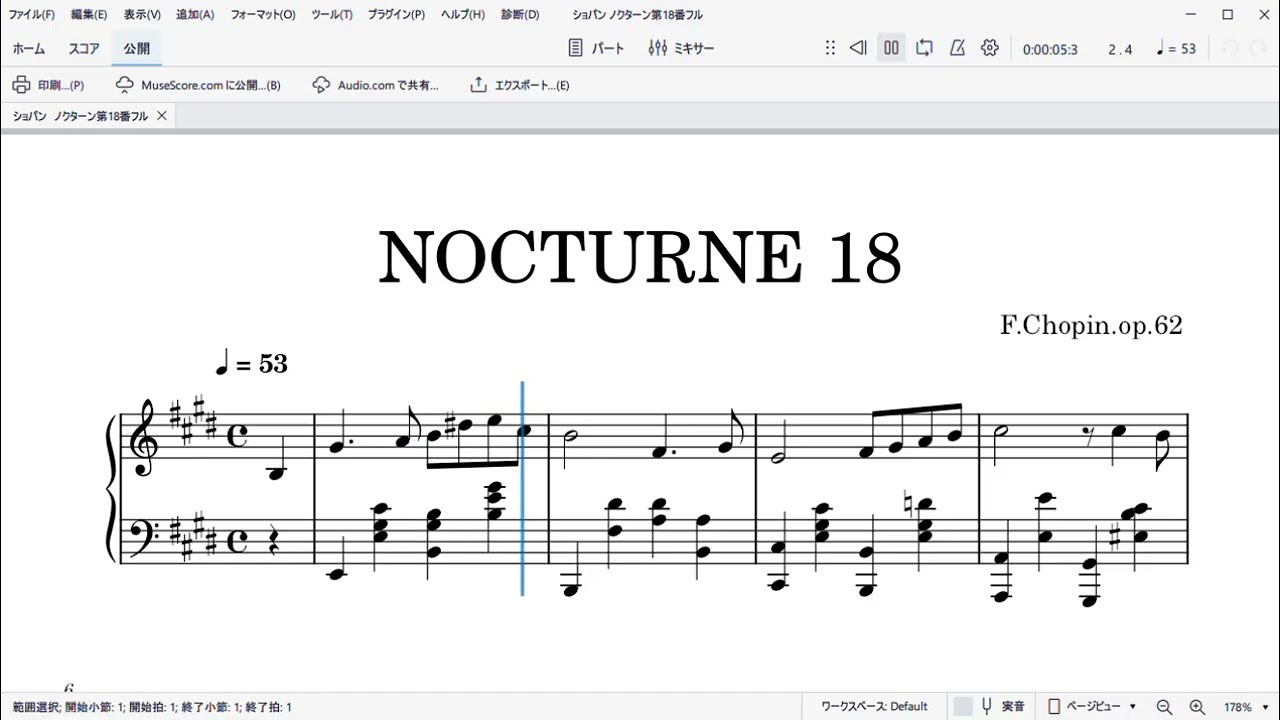This screenshot has width=1280, height=720.
Task: Switch to the スコア tab
Action: click(x=84, y=48)
